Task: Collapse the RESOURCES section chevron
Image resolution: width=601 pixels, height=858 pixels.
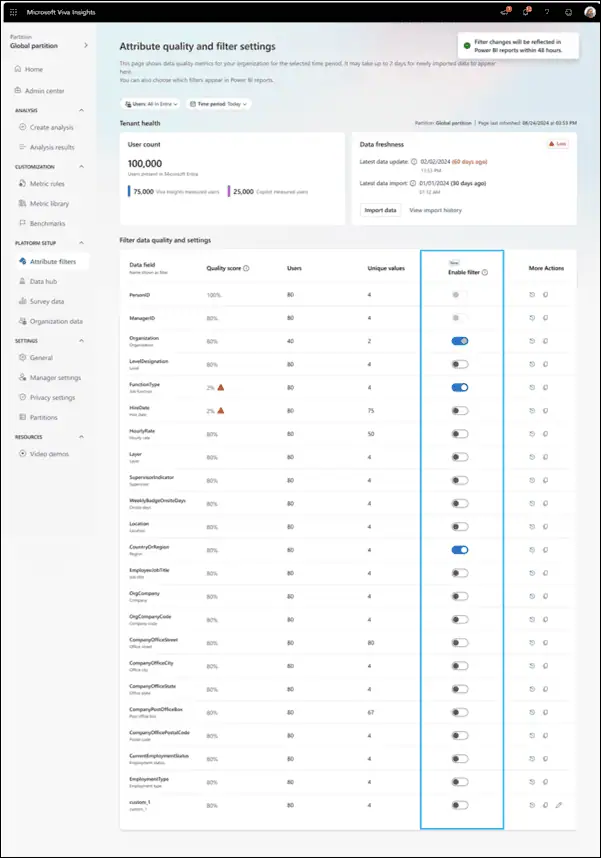Action: point(82,437)
